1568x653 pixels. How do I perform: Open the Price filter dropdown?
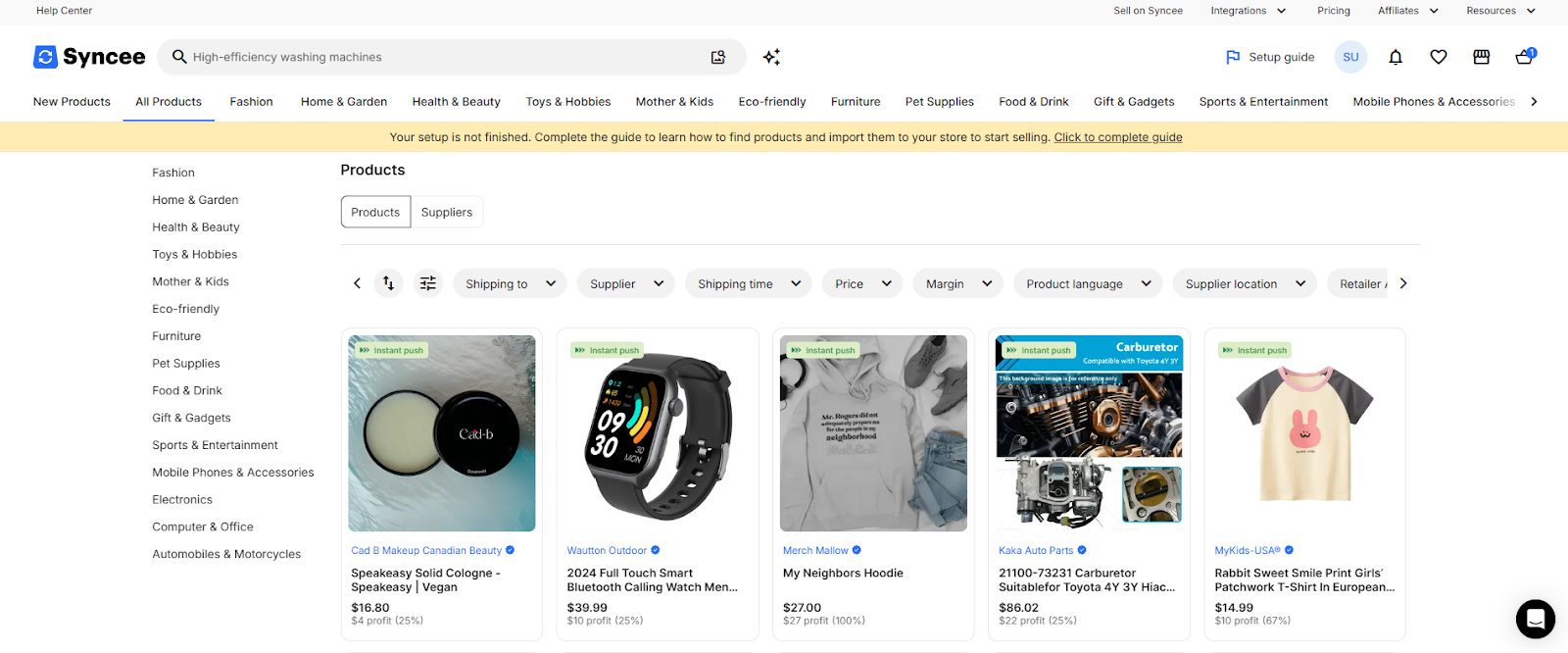pyautogui.click(x=860, y=283)
